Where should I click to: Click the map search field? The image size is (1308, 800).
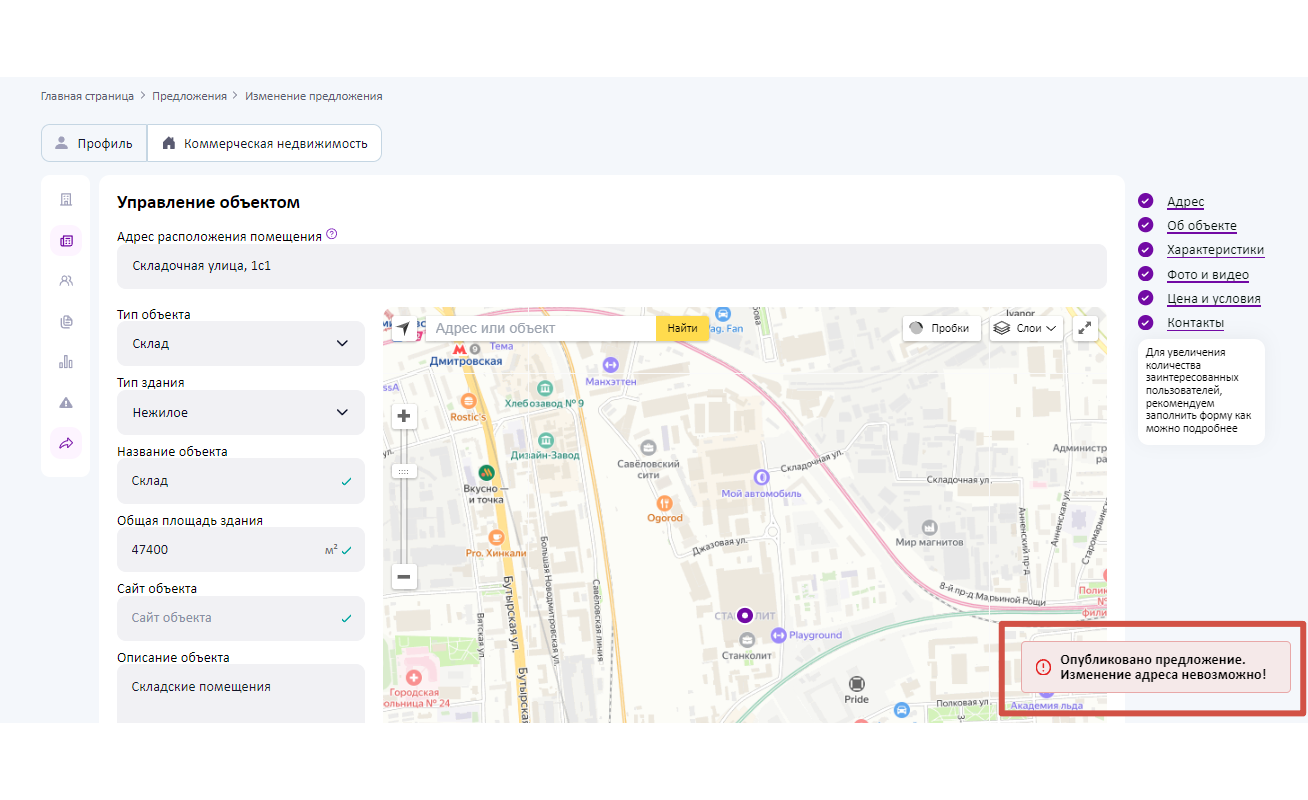point(541,328)
